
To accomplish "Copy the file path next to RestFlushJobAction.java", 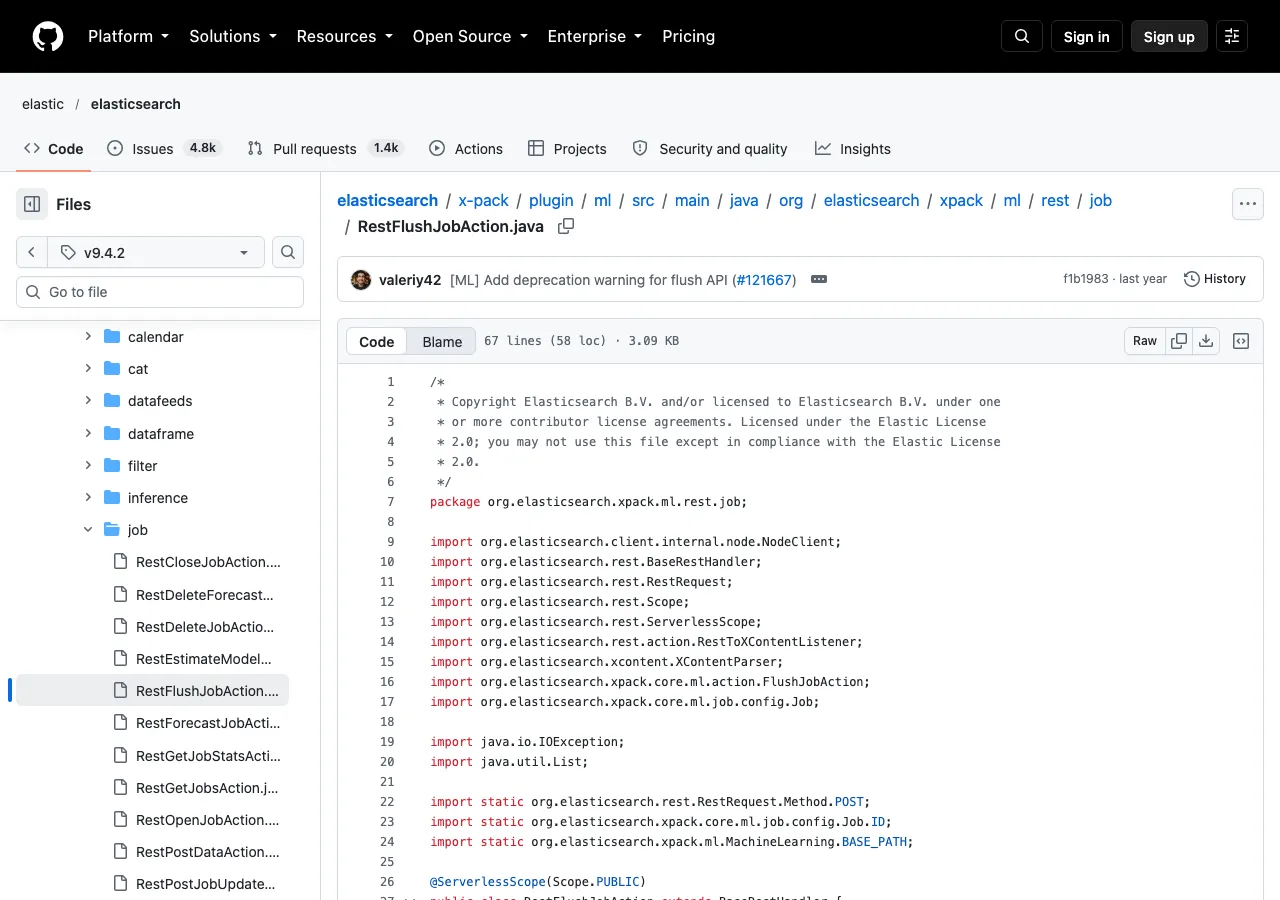I will (x=566, y=226).
